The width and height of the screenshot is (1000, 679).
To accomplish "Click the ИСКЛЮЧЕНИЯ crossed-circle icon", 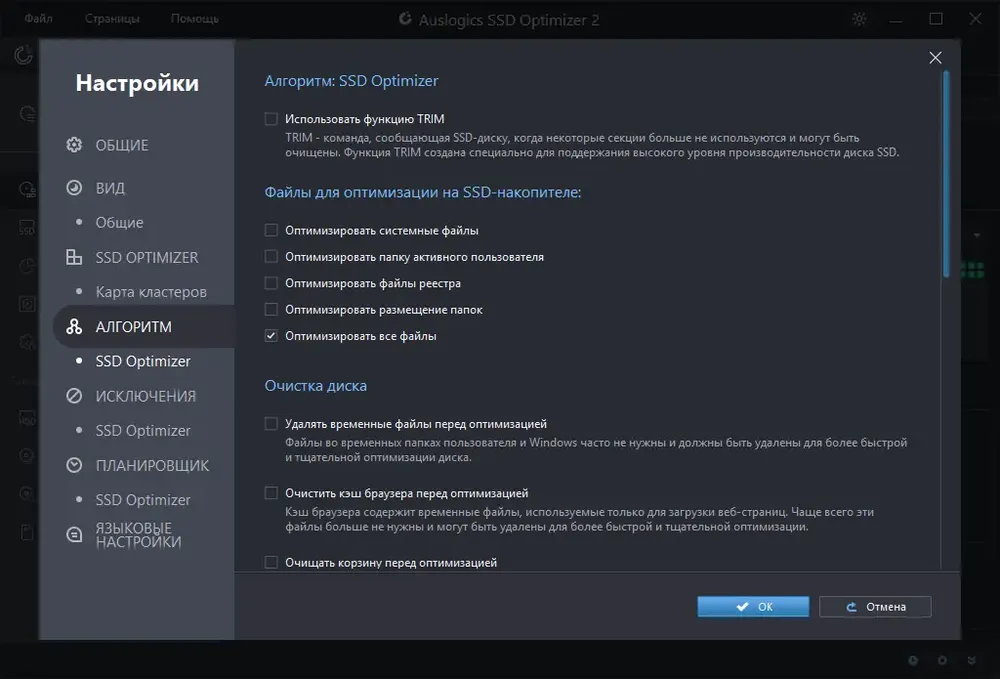I will pos(74,396).
